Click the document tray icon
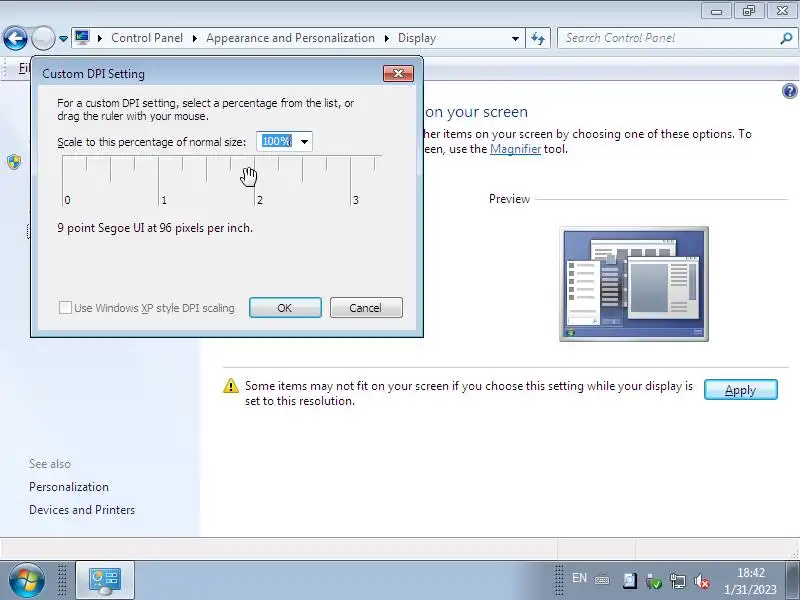The image size is (800, 600). click(x=630, y=581)
